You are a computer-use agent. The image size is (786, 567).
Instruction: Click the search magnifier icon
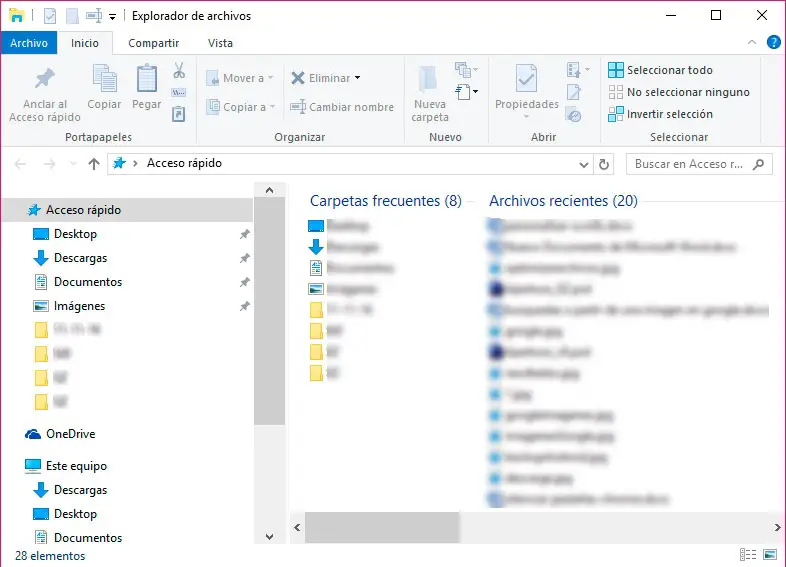(759, 164)
